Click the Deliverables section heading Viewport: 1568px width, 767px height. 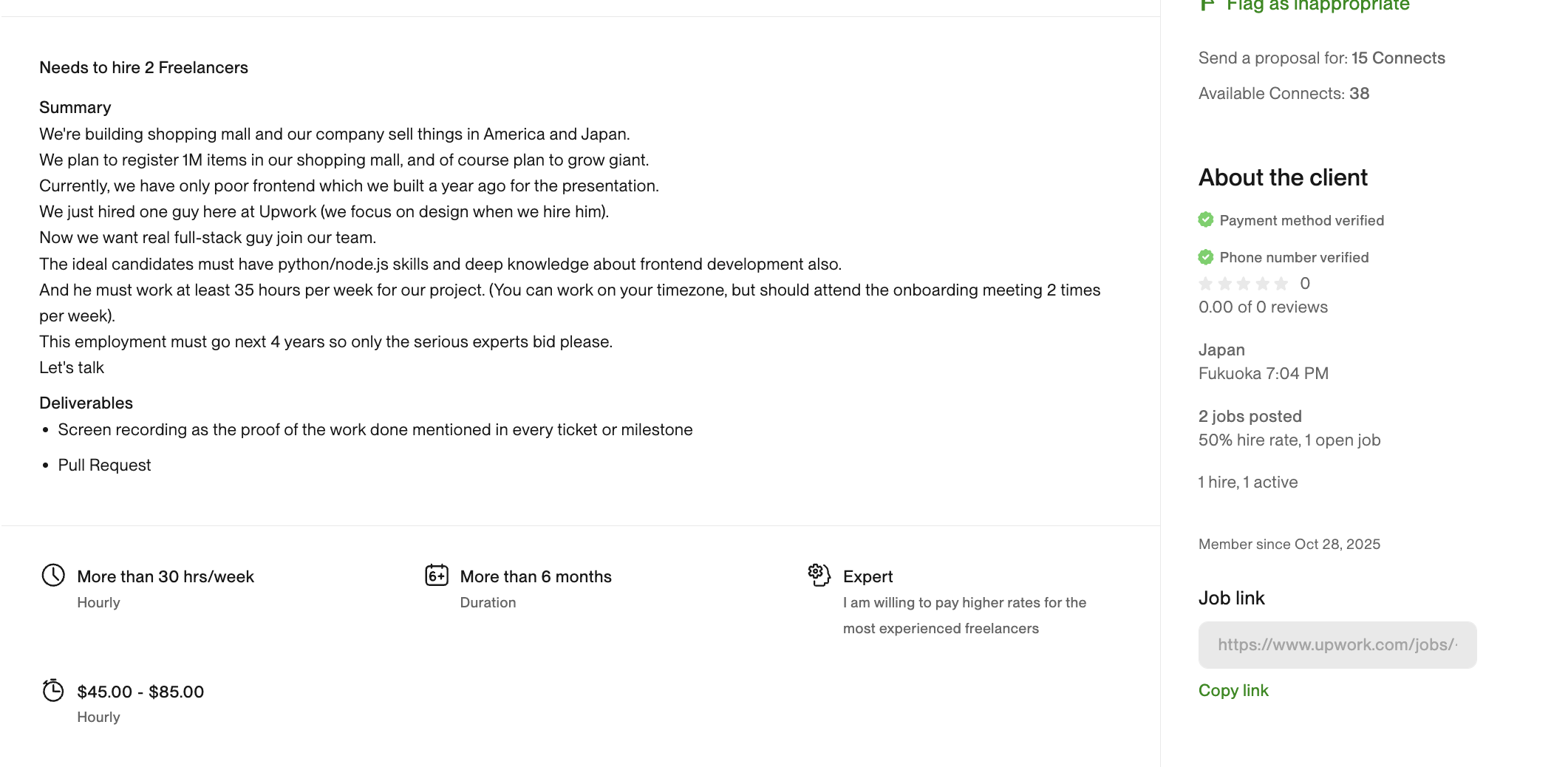tap(86, 403)
